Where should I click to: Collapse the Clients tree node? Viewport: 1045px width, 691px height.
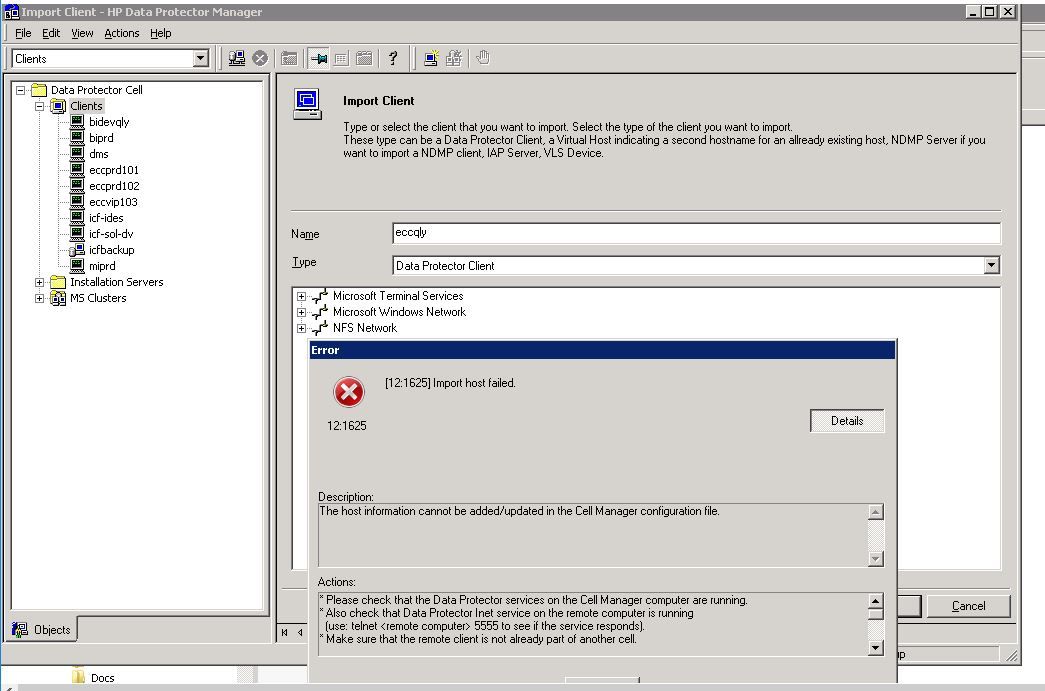coord(39,106)
